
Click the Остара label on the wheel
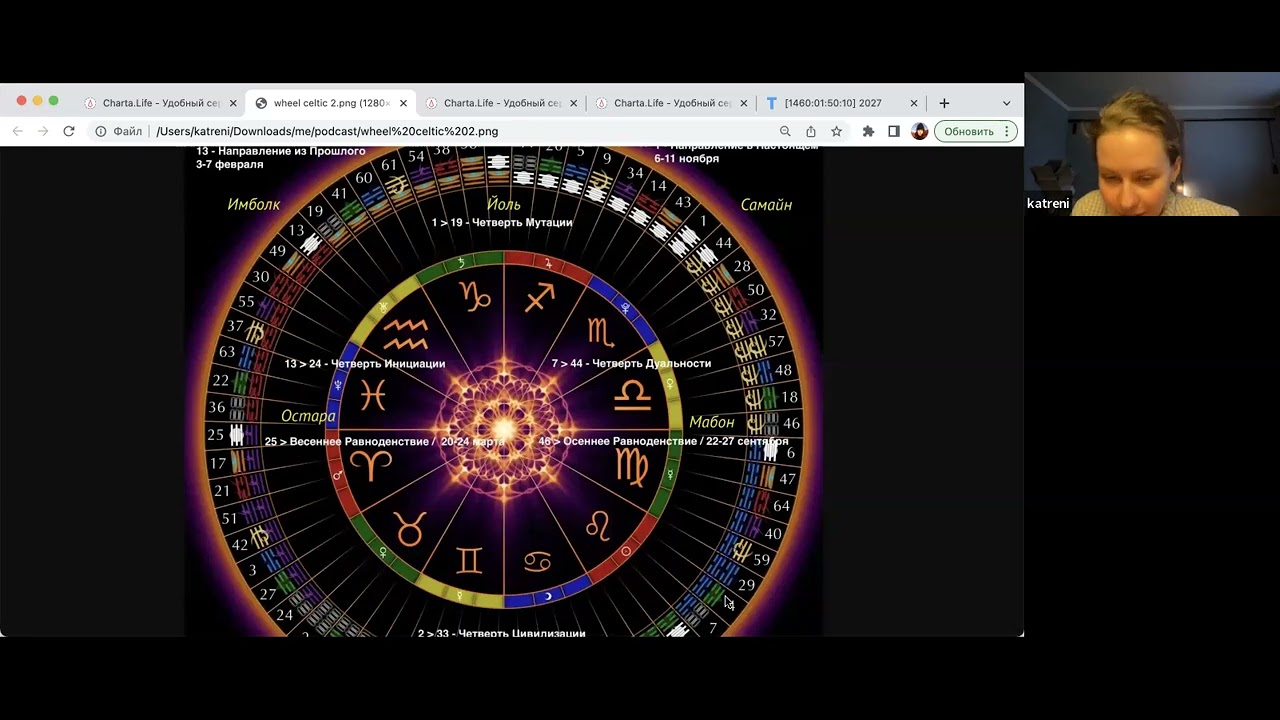(x=308, y=416)
